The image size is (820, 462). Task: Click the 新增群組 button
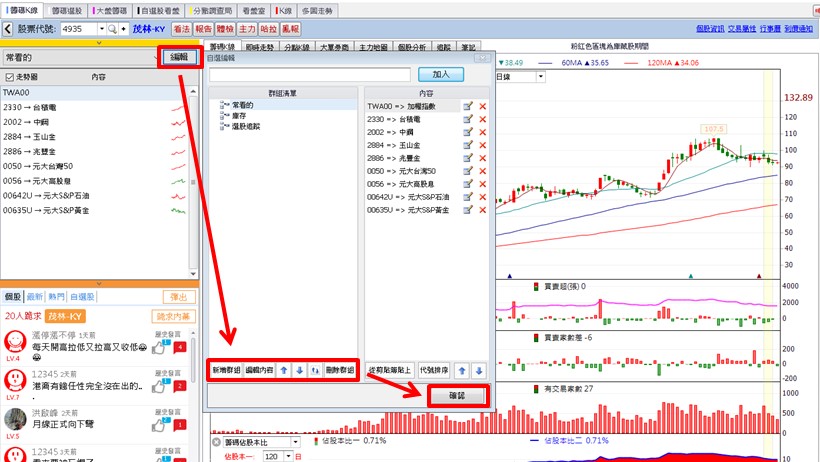pyautogui.click(x=226, y=369)
